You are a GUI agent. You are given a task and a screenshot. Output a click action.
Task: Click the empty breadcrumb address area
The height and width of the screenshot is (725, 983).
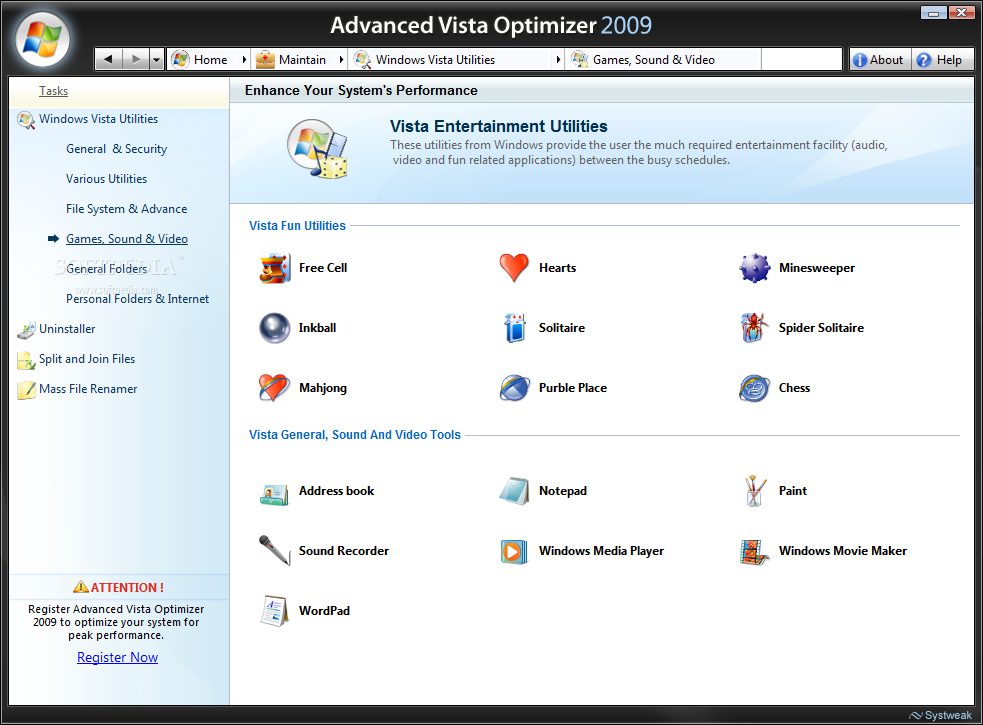coord(801,60)
